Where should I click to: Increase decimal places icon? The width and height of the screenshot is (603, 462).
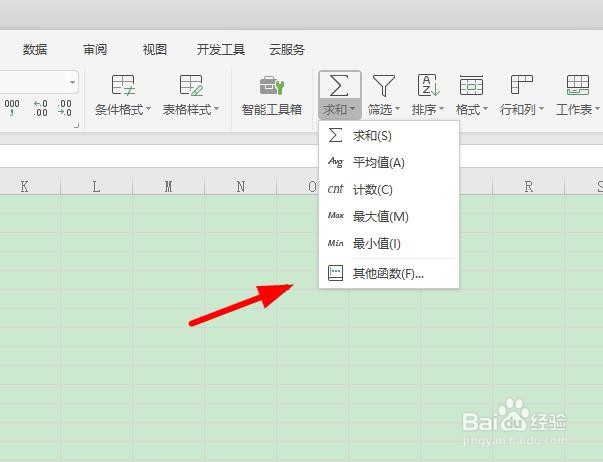tap(40, 108)
